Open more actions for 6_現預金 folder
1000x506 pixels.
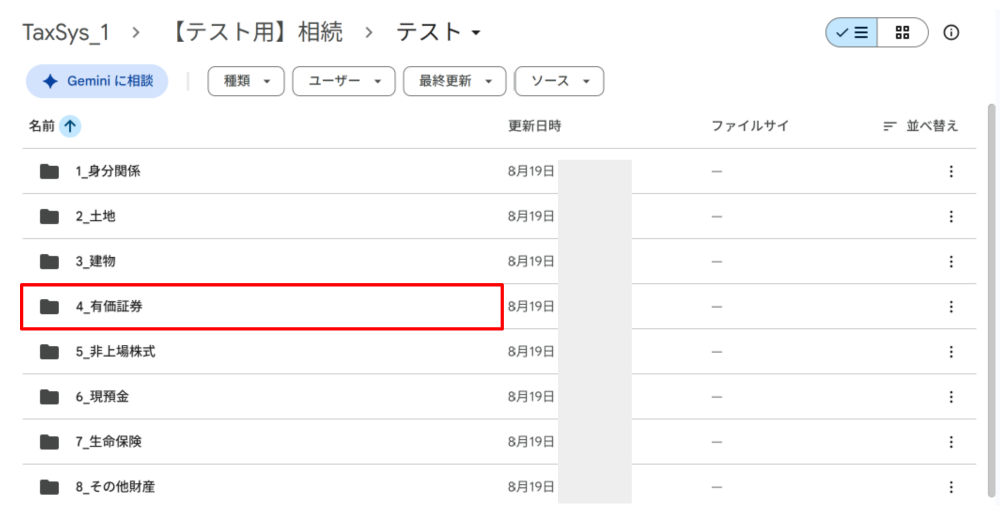coord(951,397)
